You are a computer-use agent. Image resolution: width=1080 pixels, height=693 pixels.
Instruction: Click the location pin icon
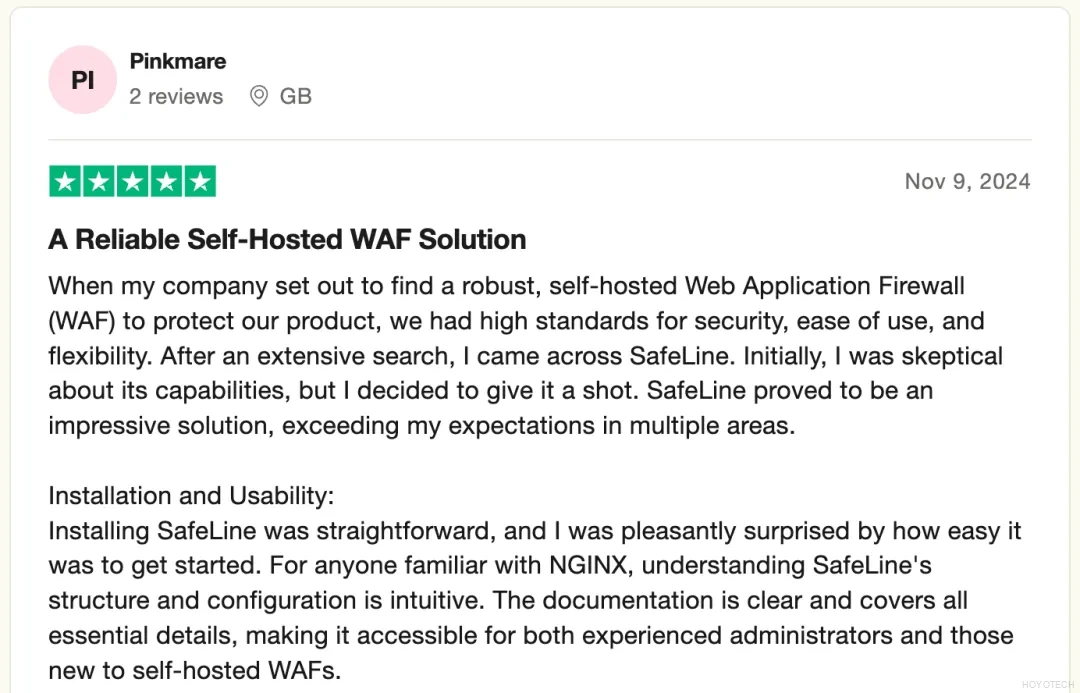(x=258, y=96)
